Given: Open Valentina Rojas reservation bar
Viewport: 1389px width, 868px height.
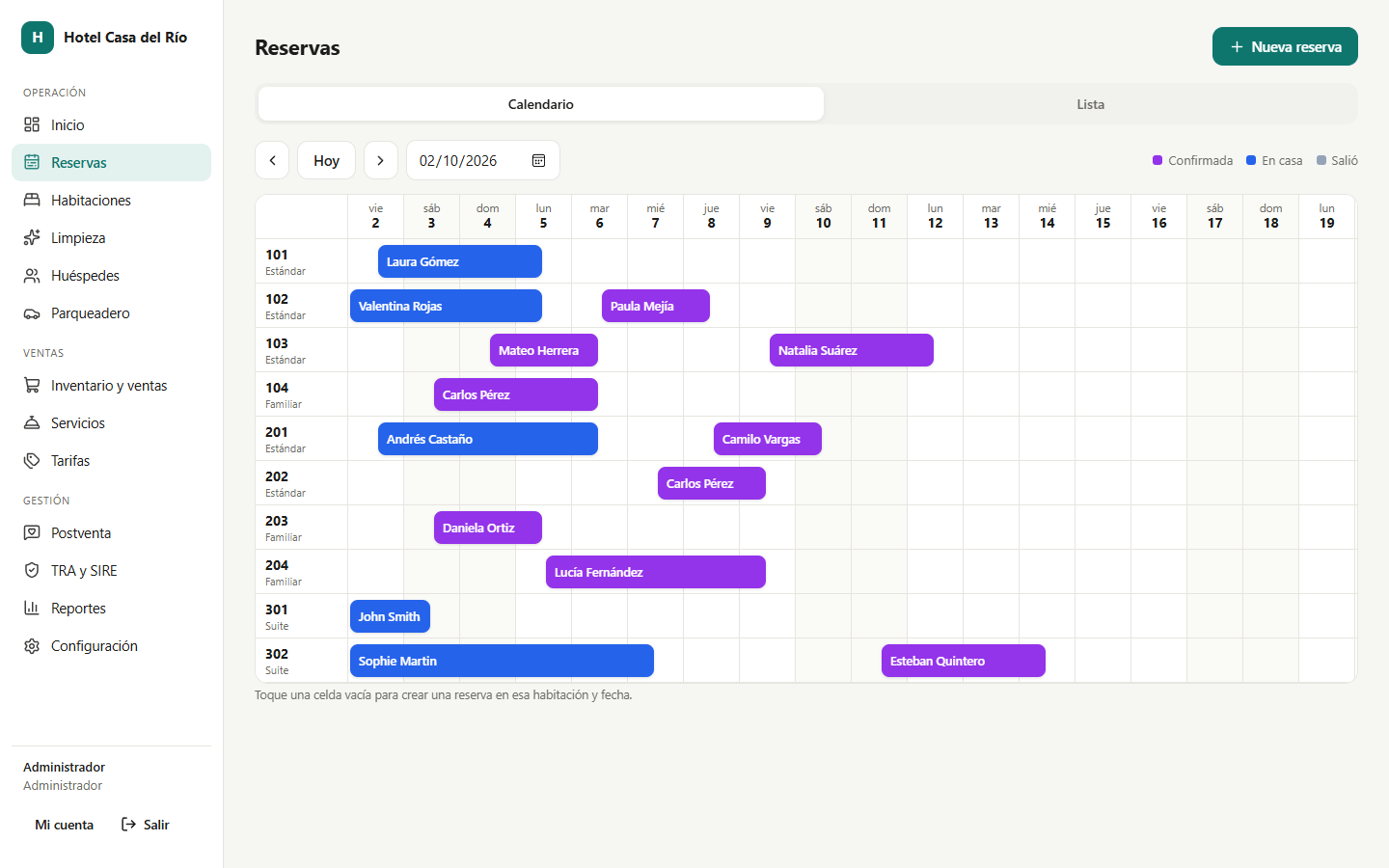Looking at the screenshot, I should point(446,306).
